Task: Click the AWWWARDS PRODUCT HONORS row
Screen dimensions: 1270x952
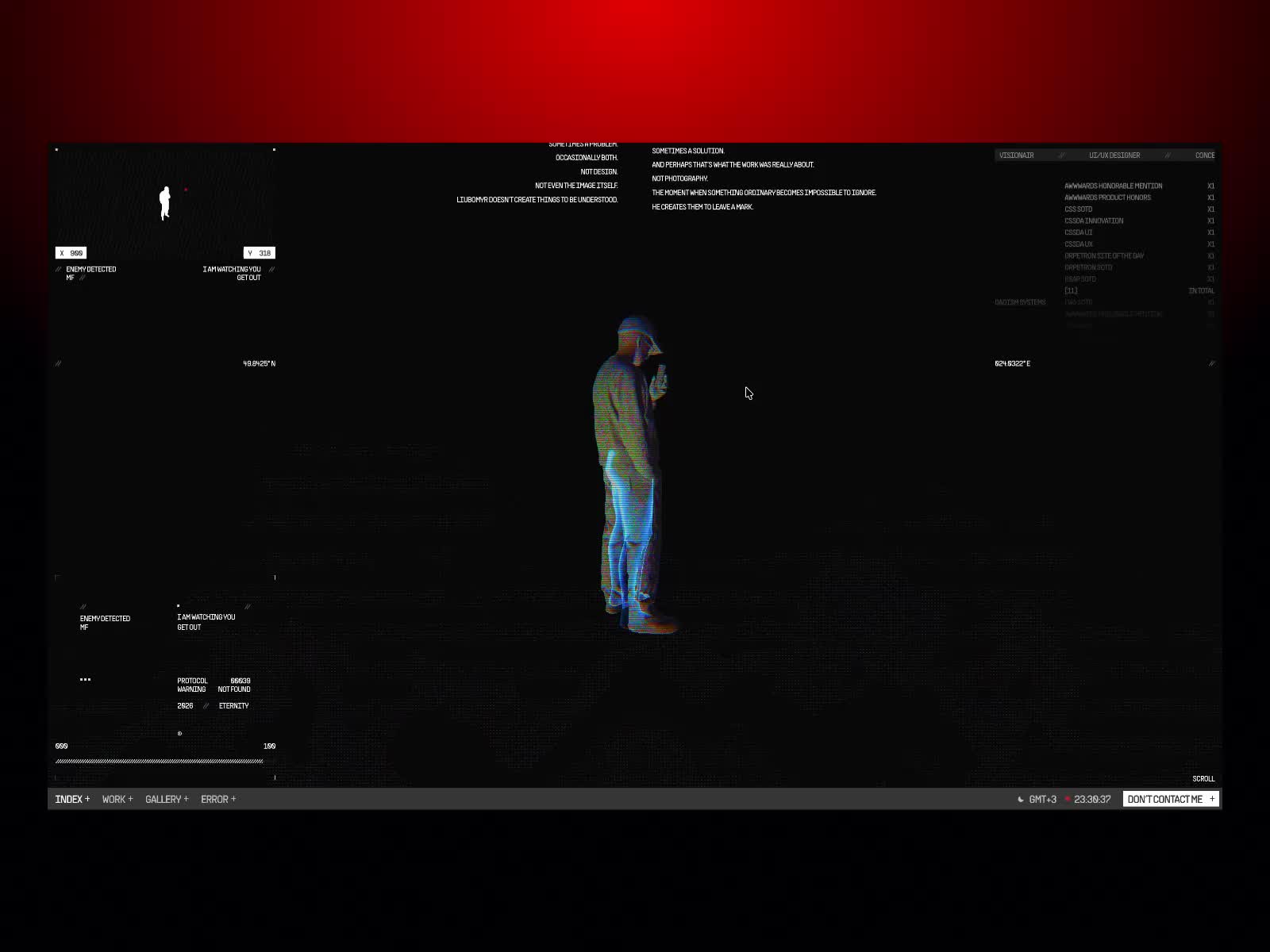Action: click(x=1139, y=198)
